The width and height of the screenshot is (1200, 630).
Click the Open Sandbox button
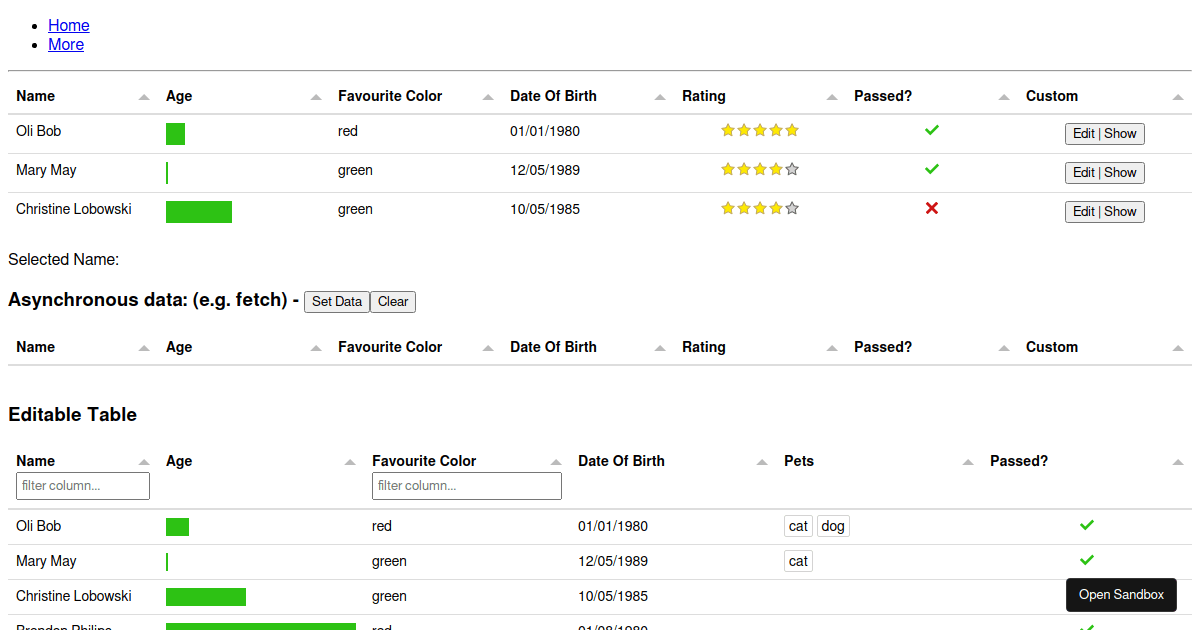tap(1121, 595)
